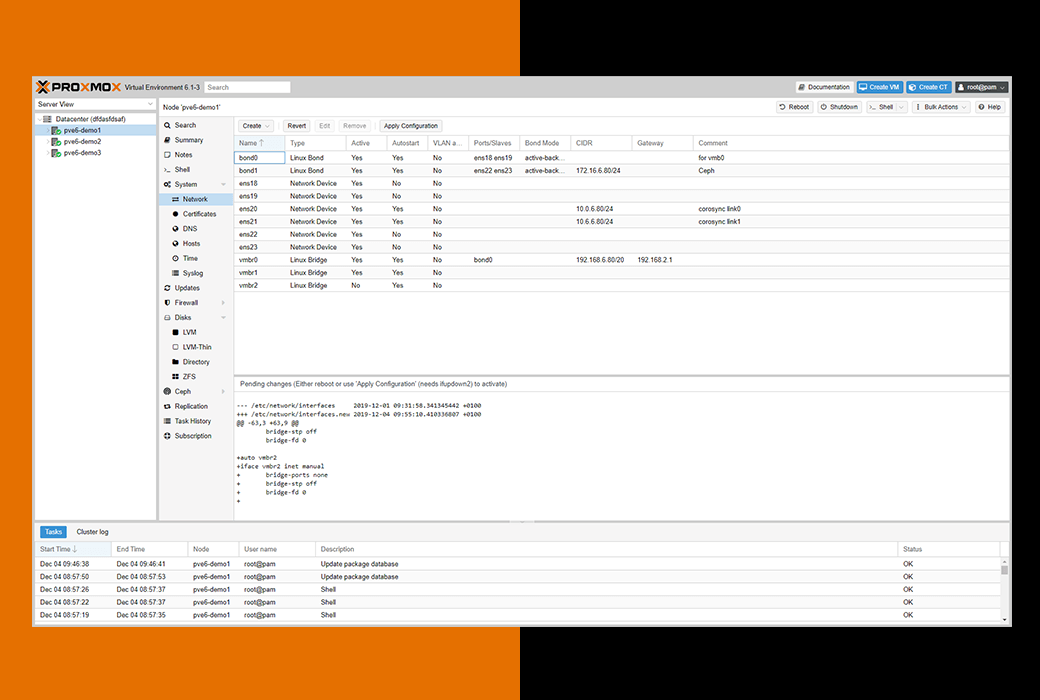1040x700 pixels.
Task: Collapse the System section arrow
Action: coord(224,184)
